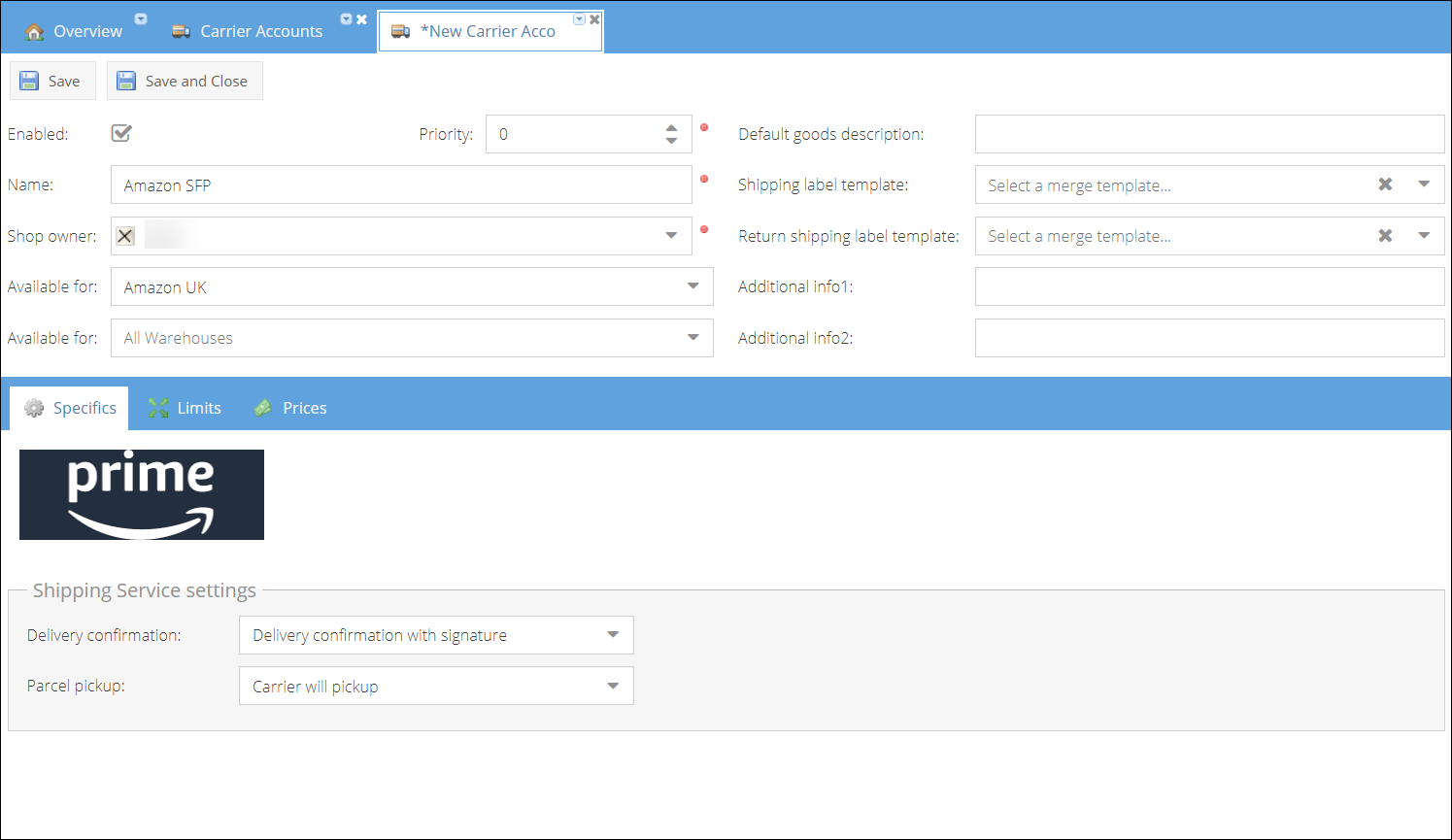Expand the Delivery confirmation dropdown
The image size is (1452, 840).
click(613, 635)
